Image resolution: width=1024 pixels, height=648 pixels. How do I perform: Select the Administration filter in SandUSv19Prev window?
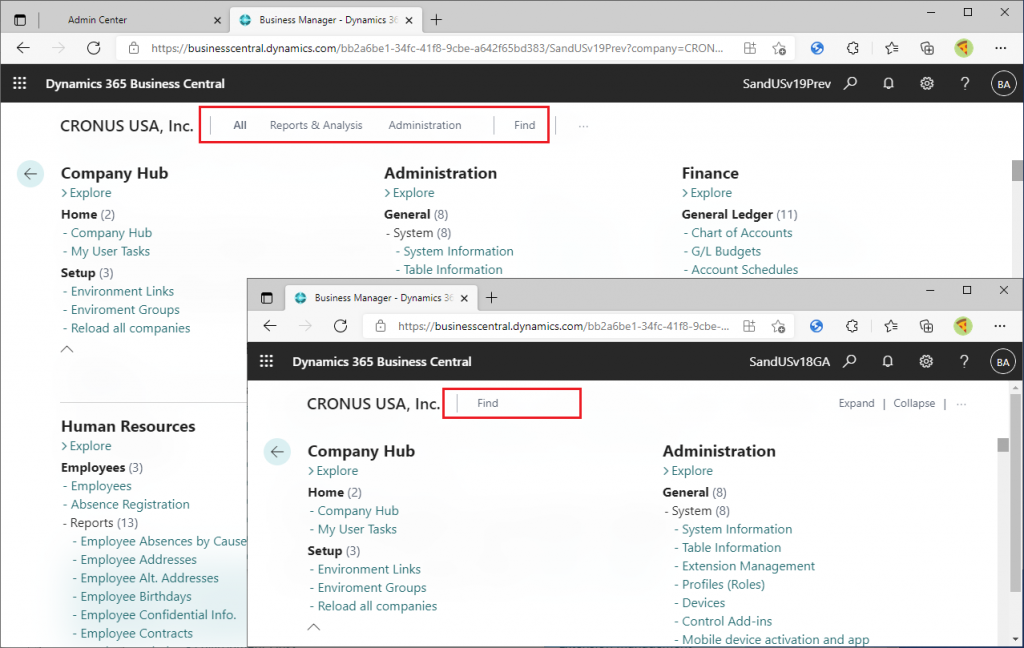[425, 125]
